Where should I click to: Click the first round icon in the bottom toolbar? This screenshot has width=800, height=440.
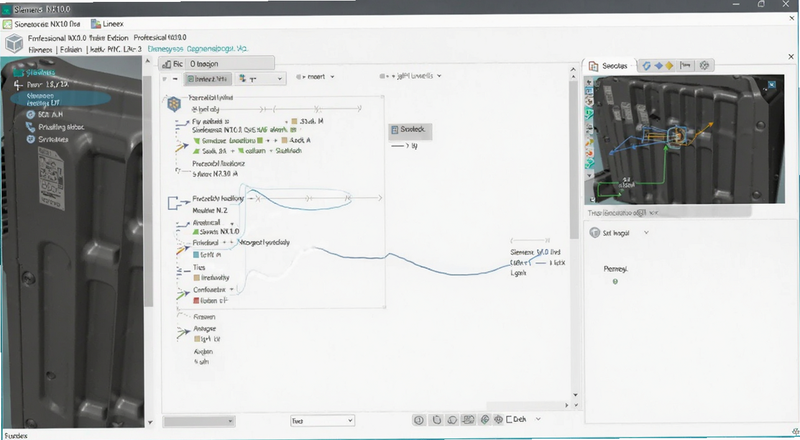click(419, 420)
